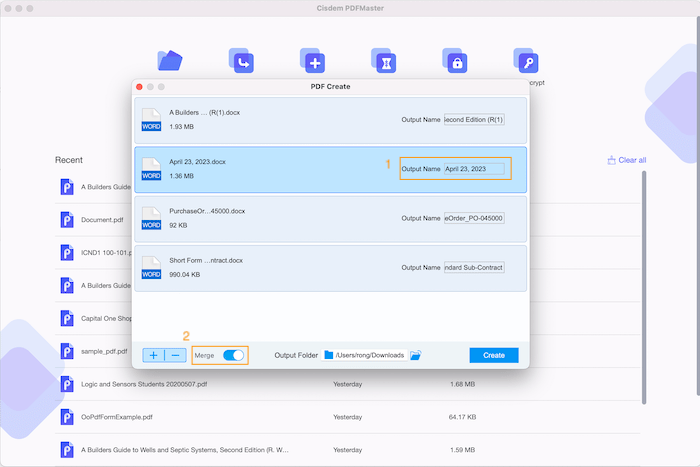Click the Create button
This screenshot has height=467, width=700.
494,355
